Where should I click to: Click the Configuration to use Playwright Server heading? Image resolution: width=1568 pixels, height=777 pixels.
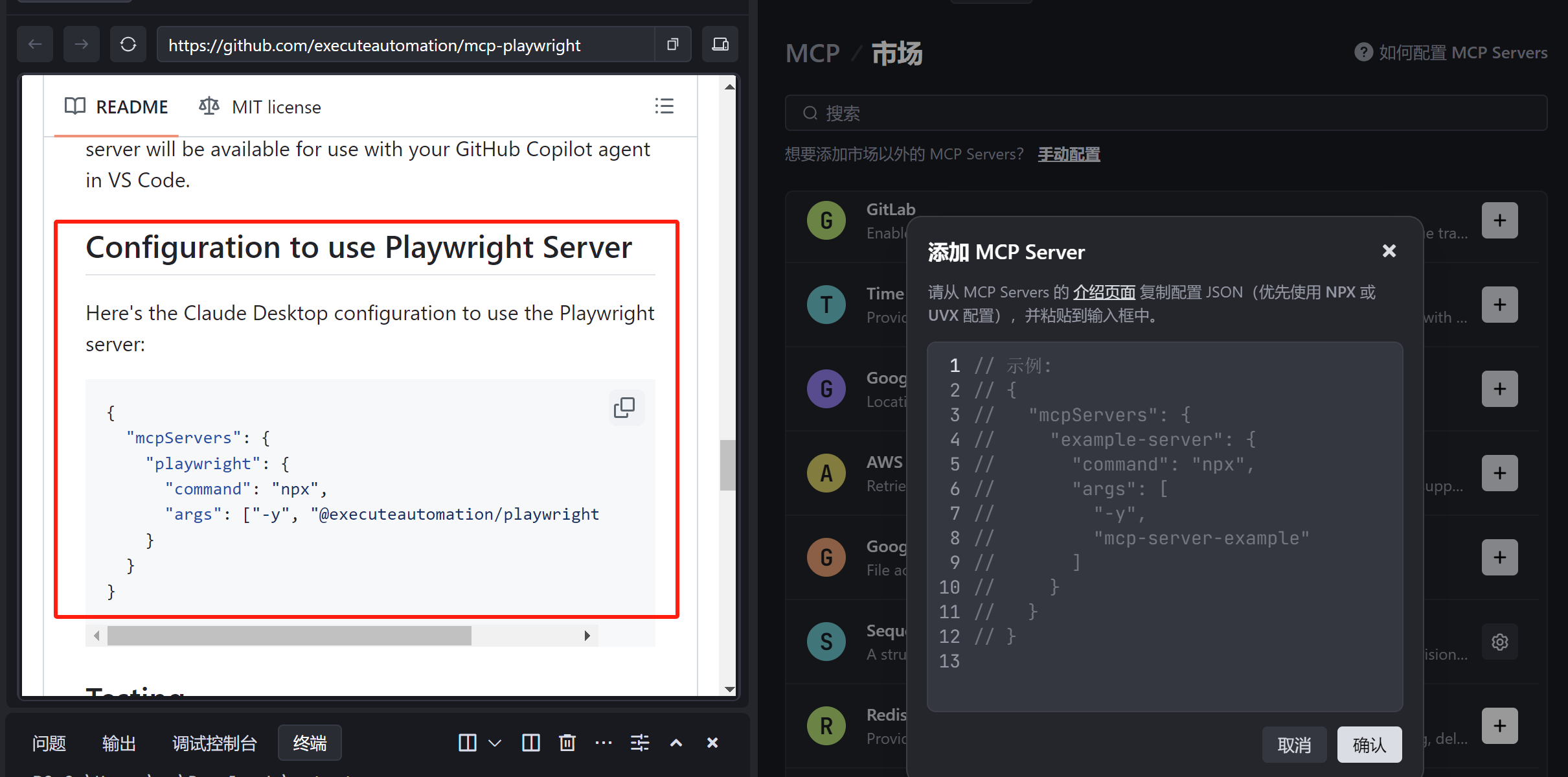[359, 247]
